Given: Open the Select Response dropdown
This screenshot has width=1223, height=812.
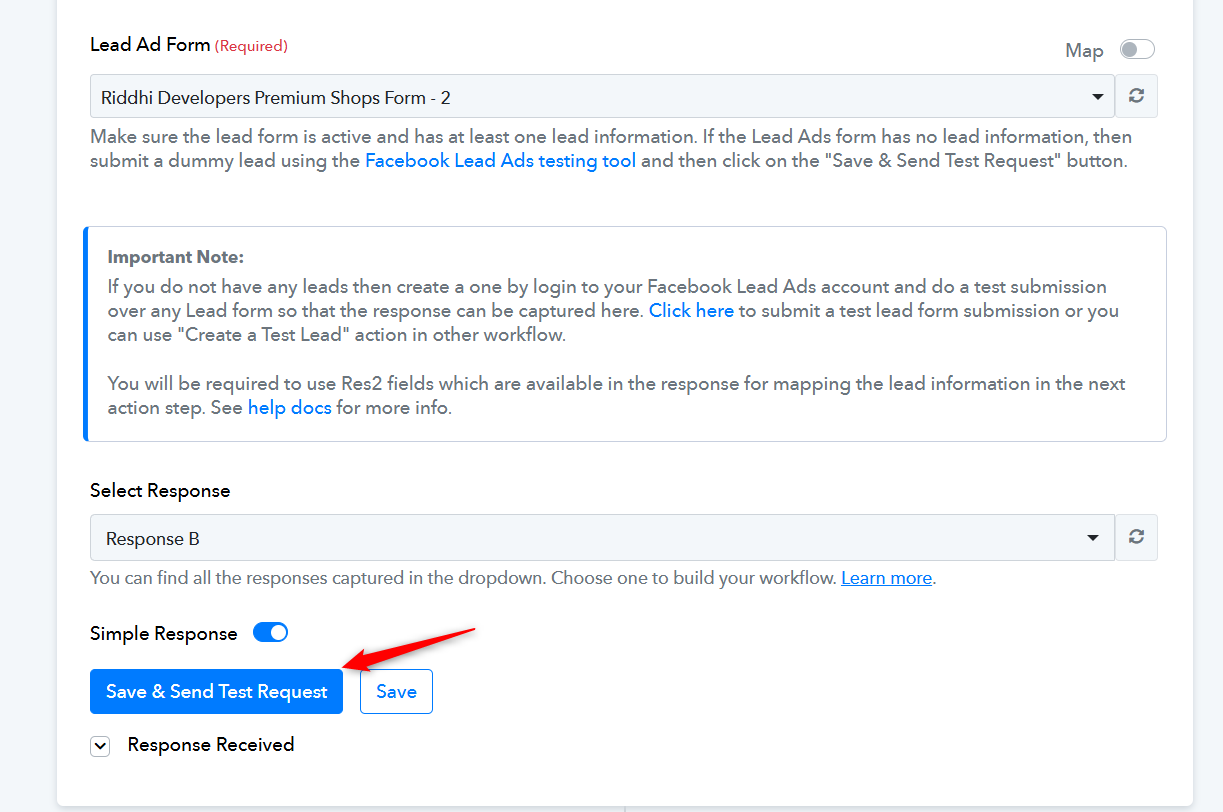Looking at the screenshot, I should pyautogui.click(x=602, y=537).
